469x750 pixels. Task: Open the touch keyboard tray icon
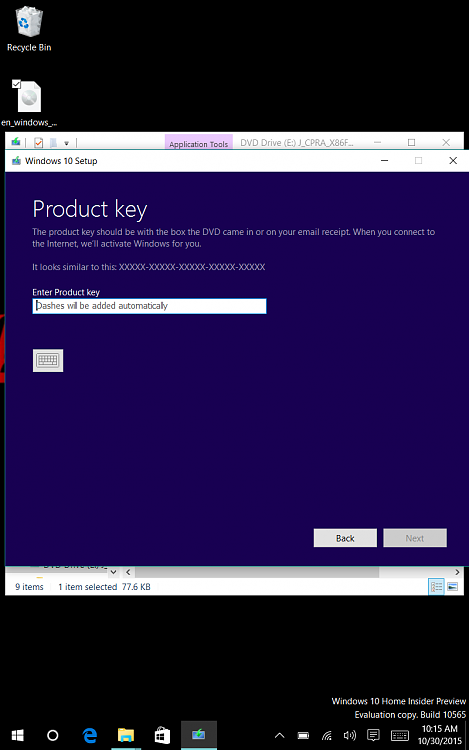coord(400,735)
